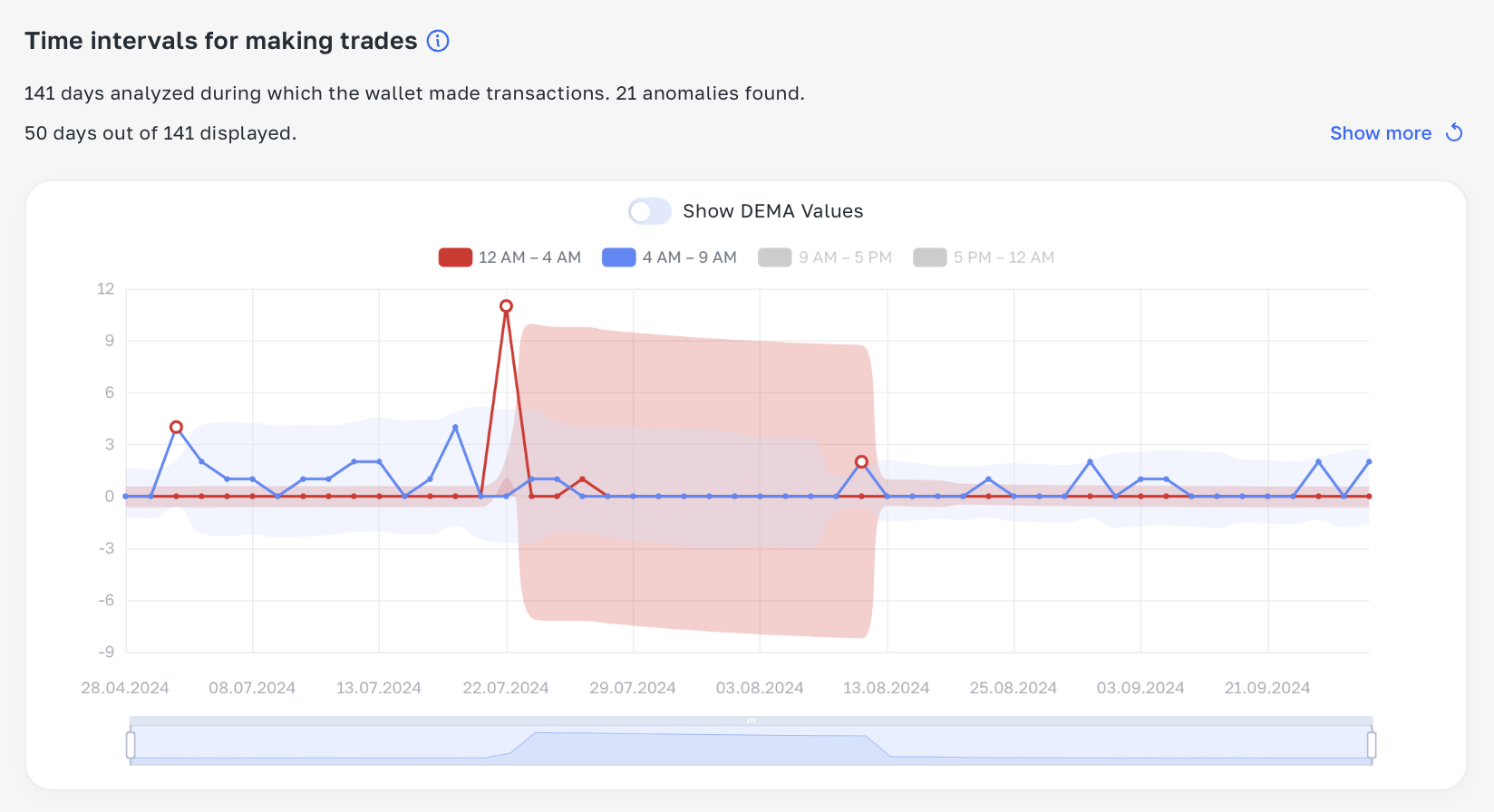Click the reset arrow icon beside Show more
Viewport: 1494px width, 812px height.
coord(1454,133)
